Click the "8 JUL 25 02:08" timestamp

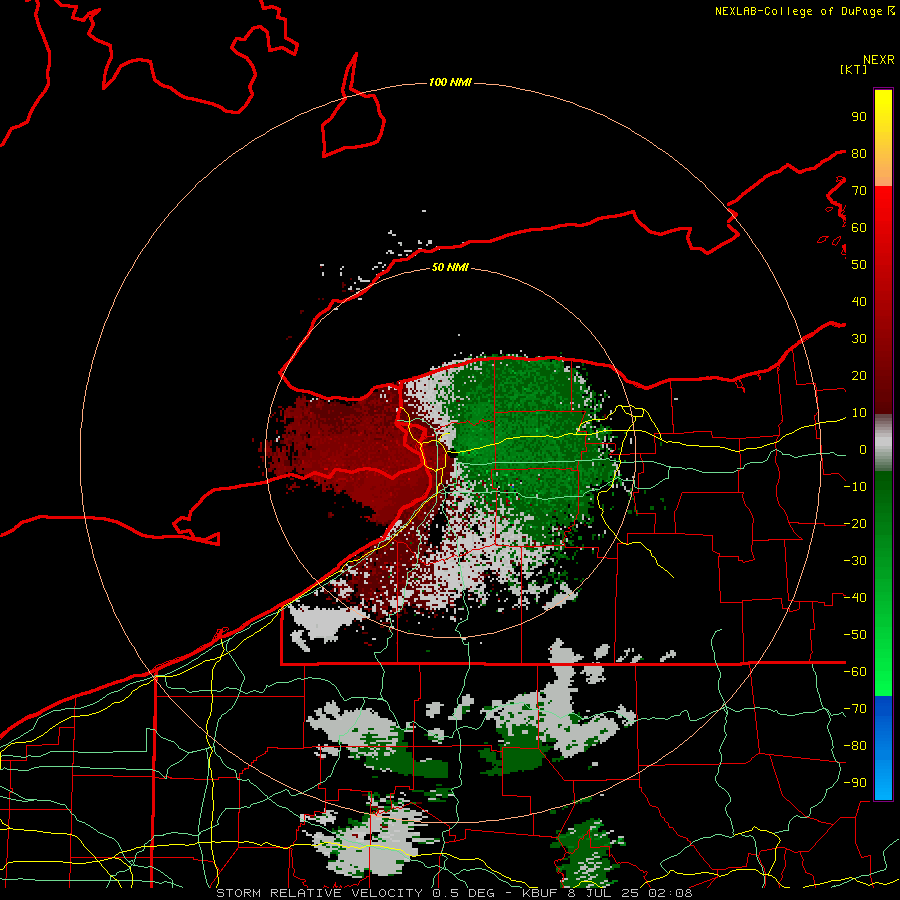point(631,893)
